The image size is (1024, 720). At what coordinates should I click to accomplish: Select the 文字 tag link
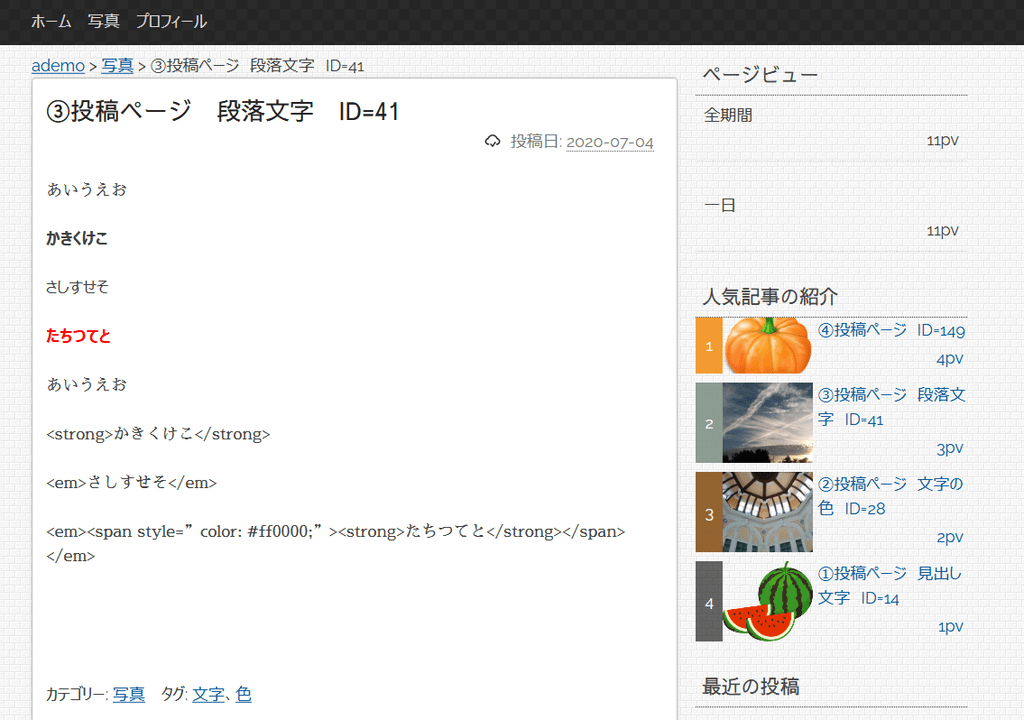point(208,694)
